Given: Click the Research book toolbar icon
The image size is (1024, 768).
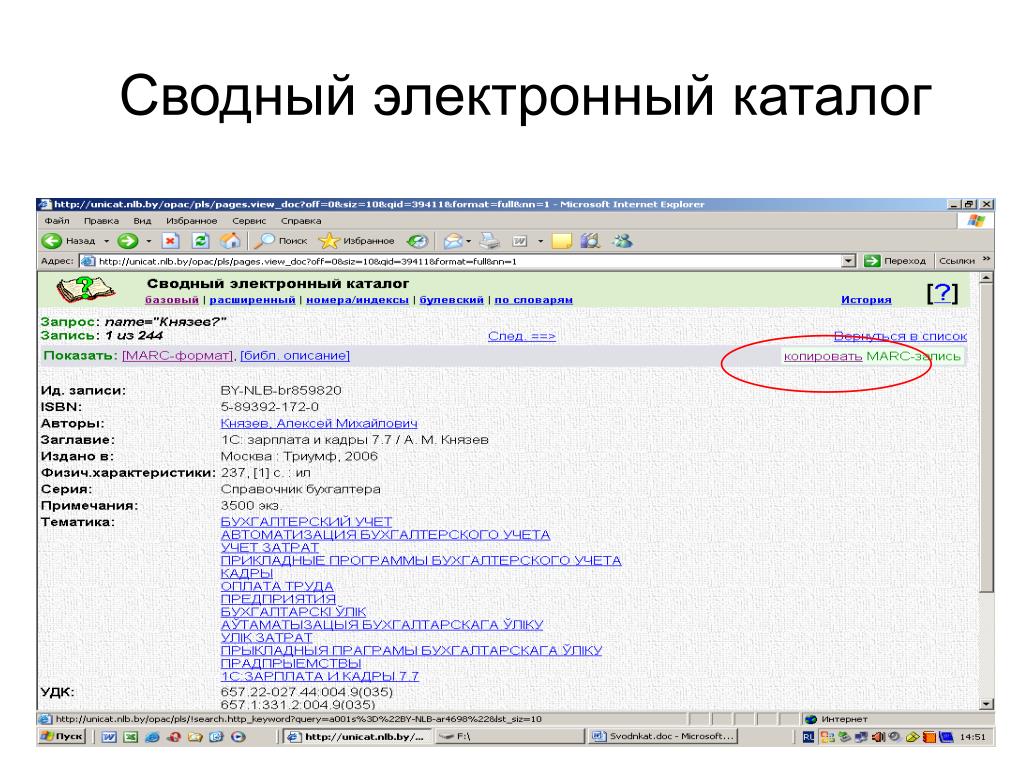Looking at the screenshot, I should [x=590, y=241].
